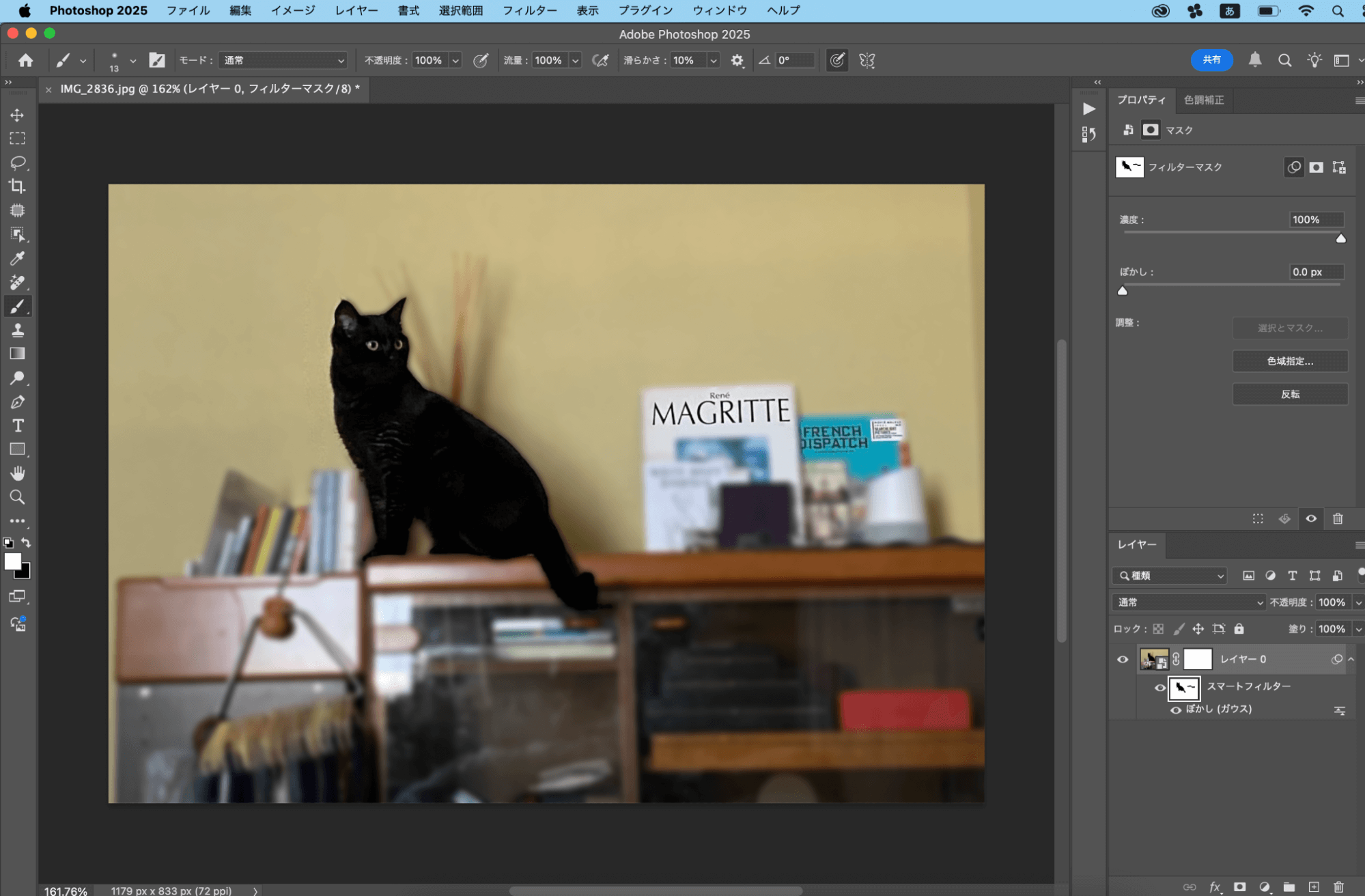Switch to the 色調補正 tab
Screen dimensions: 1365x896
(1203, 100)
